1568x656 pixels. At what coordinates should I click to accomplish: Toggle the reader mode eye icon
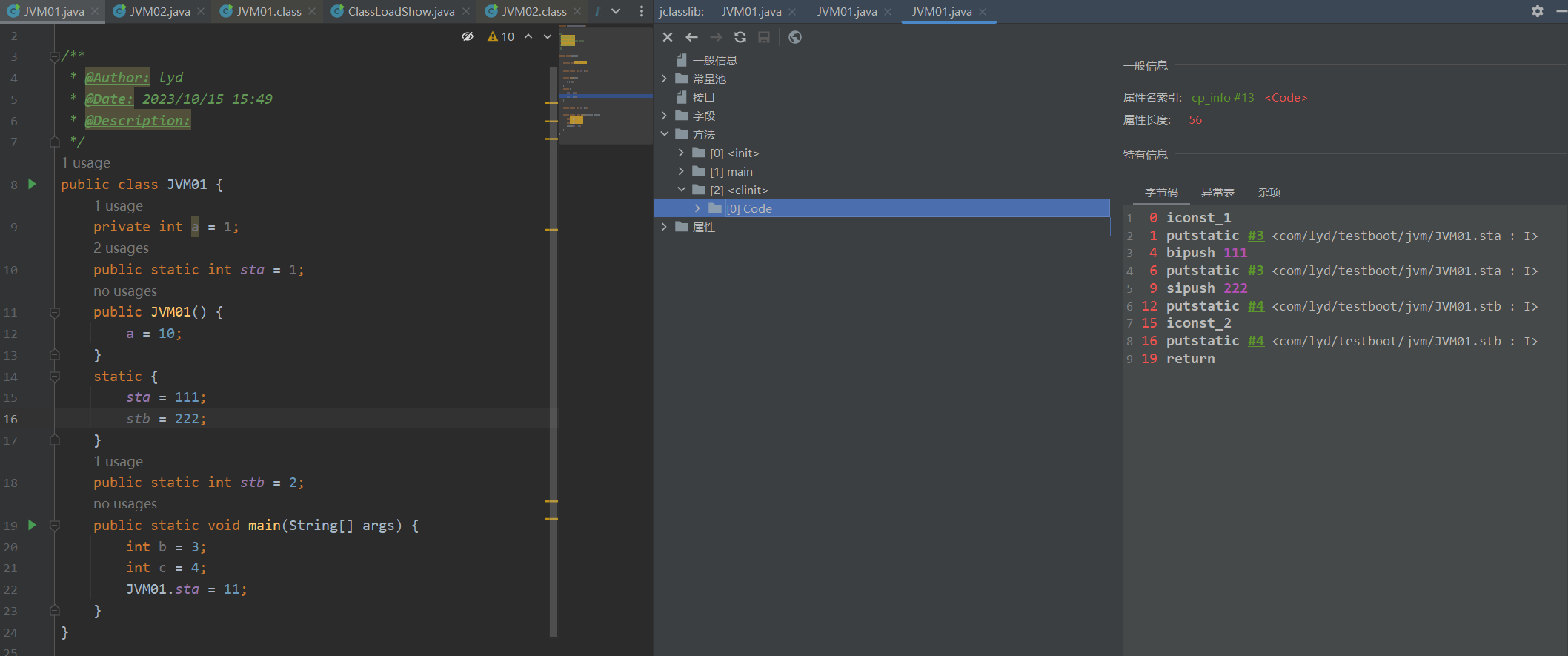(x=468, y=36)
